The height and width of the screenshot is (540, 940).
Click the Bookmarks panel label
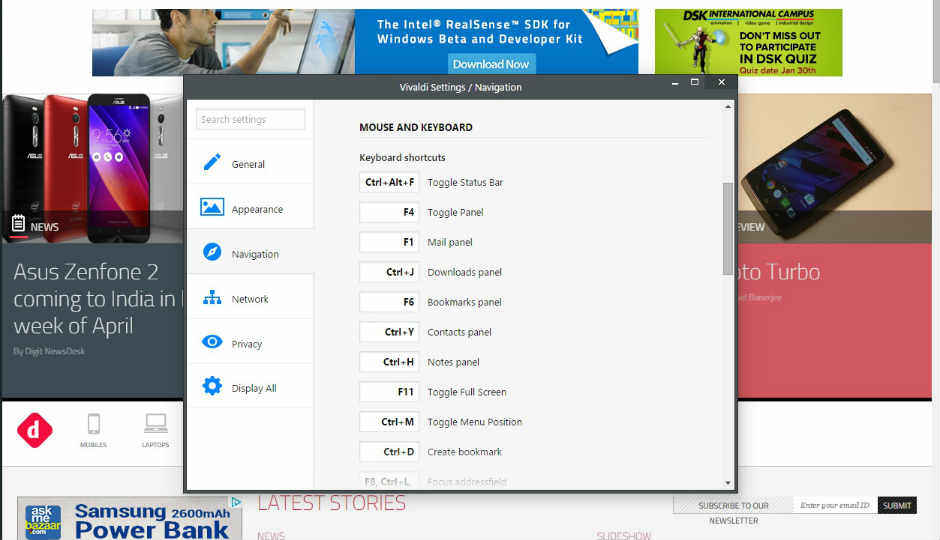[x=465, y=302]
